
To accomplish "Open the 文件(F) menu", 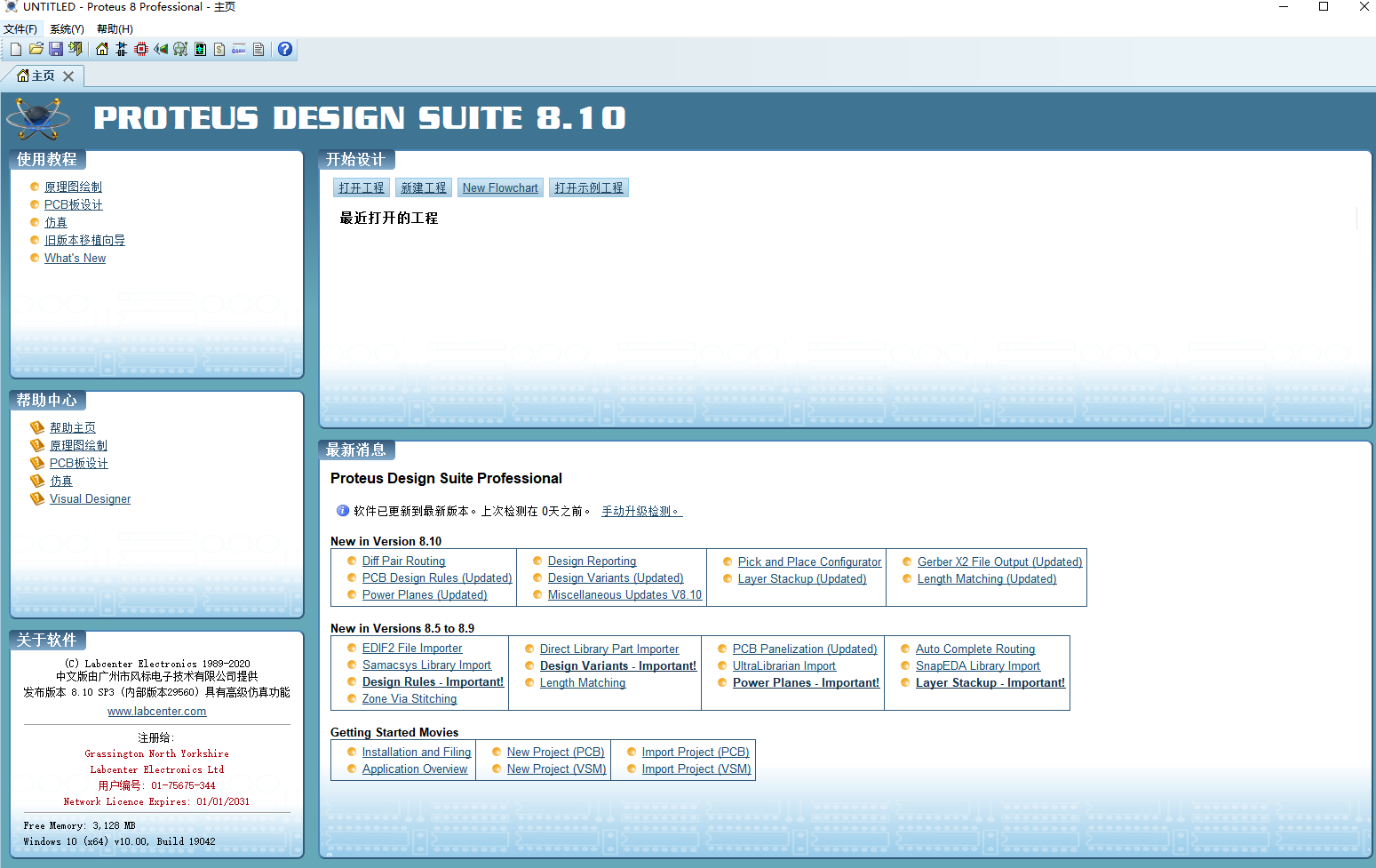I will click(x=20, y=28).
